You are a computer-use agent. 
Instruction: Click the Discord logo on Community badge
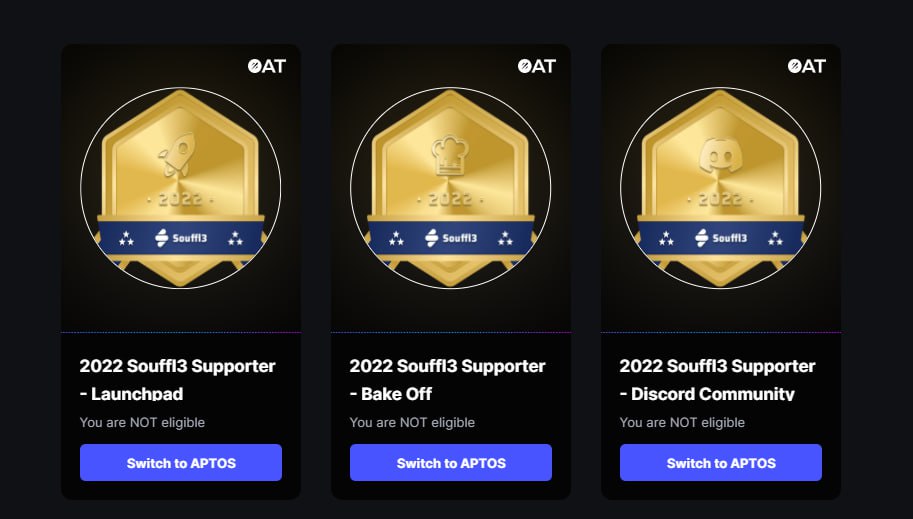coord(720,157)
